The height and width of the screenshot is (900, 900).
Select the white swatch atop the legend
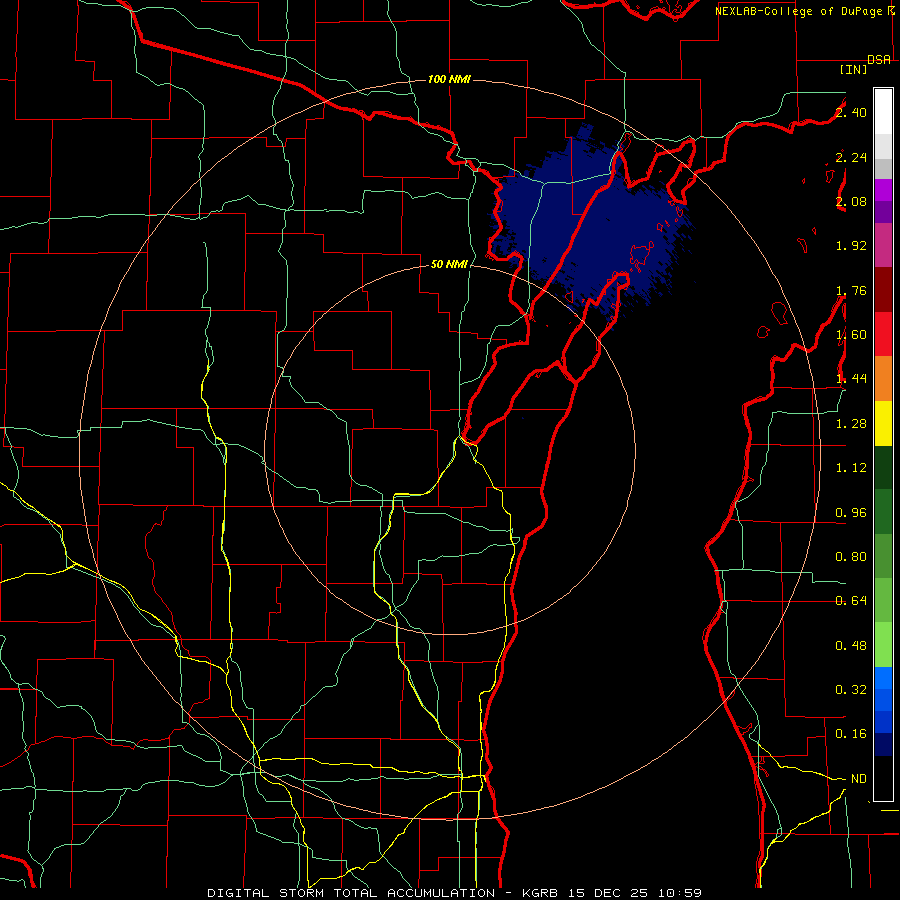[x=883, y=112]
